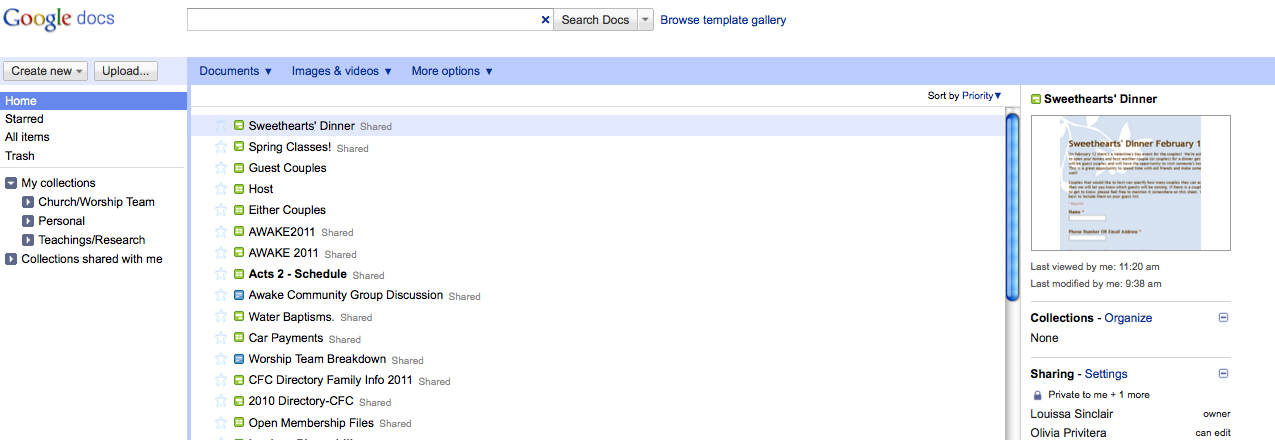
Task: Open search options dropdown arrow
Action: click(645, 20)
